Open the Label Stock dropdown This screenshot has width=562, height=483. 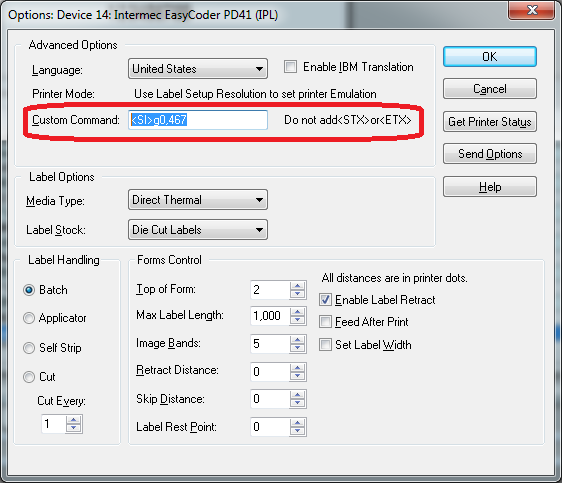(x=198, y=230)
